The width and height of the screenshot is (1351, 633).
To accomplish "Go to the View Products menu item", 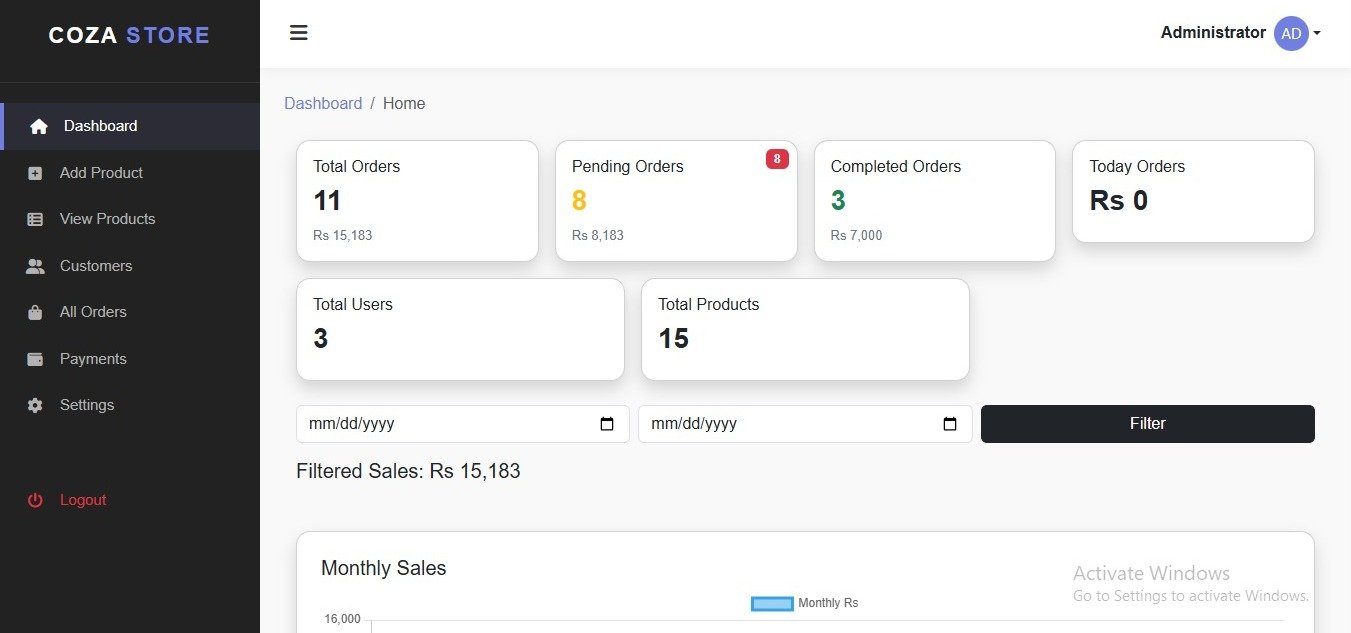I will (107, 219).
